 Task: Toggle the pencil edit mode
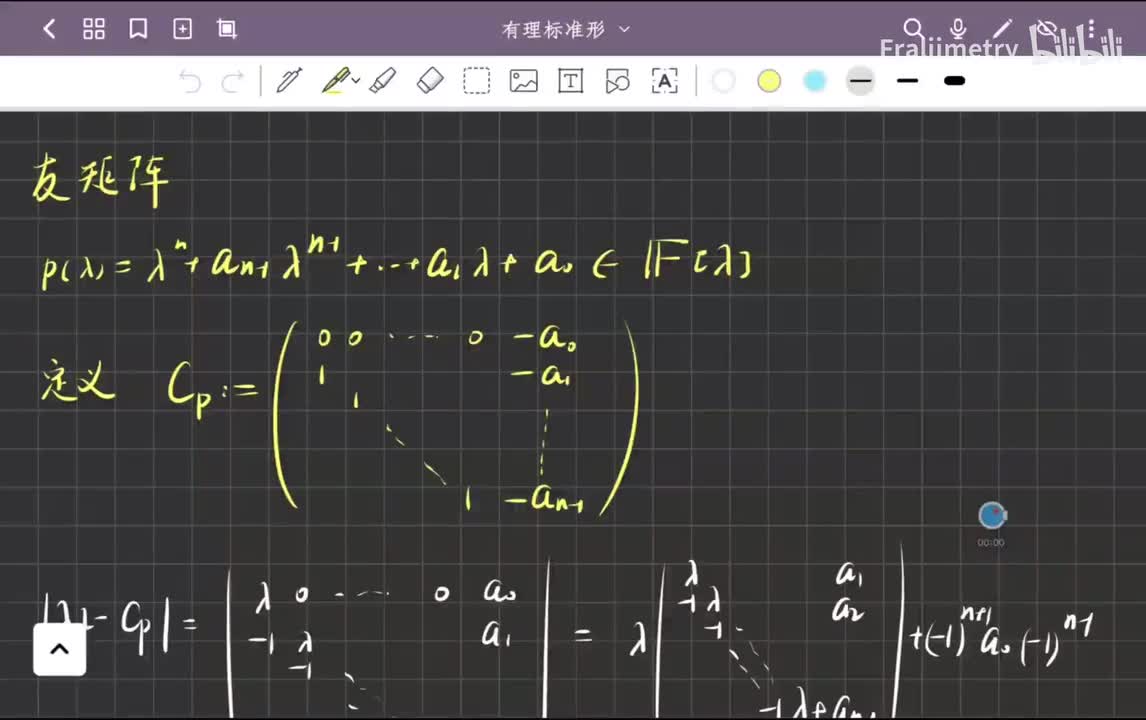(x=1003, y=29)
